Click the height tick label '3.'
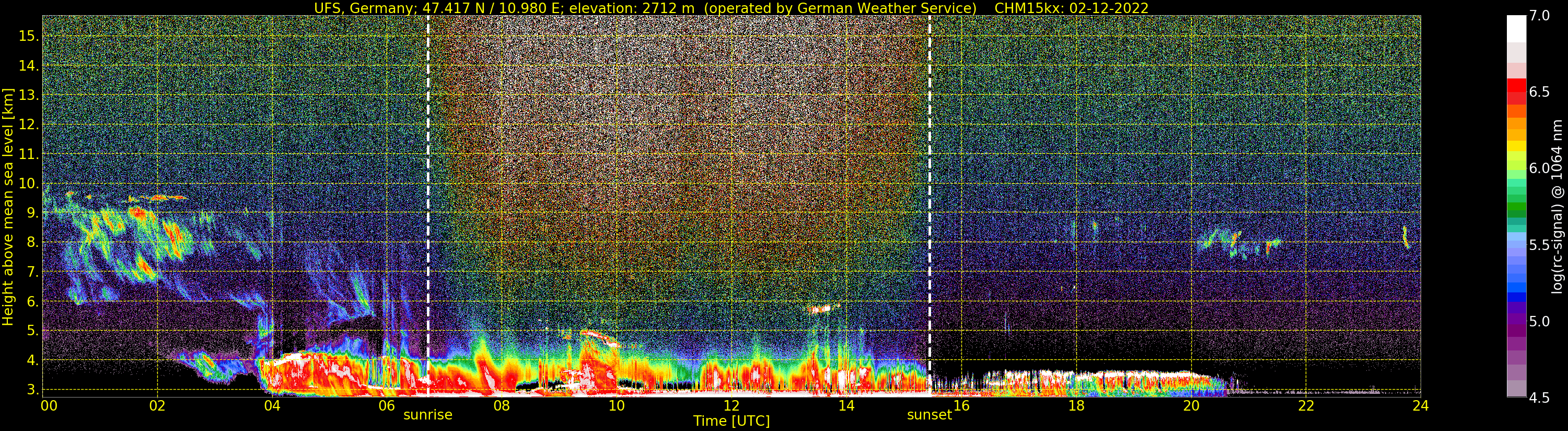The image size is (1568, 431). [x=33, y=389]
